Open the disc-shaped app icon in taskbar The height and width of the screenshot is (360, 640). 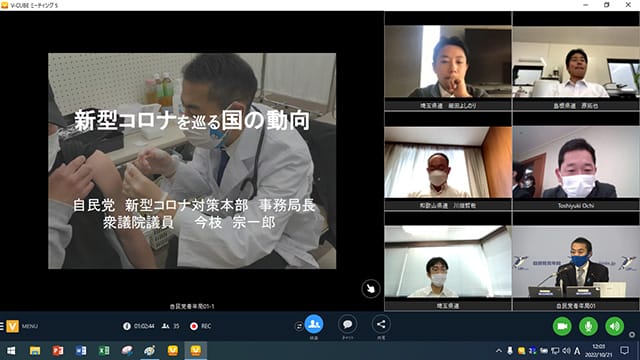coord(127,351)
